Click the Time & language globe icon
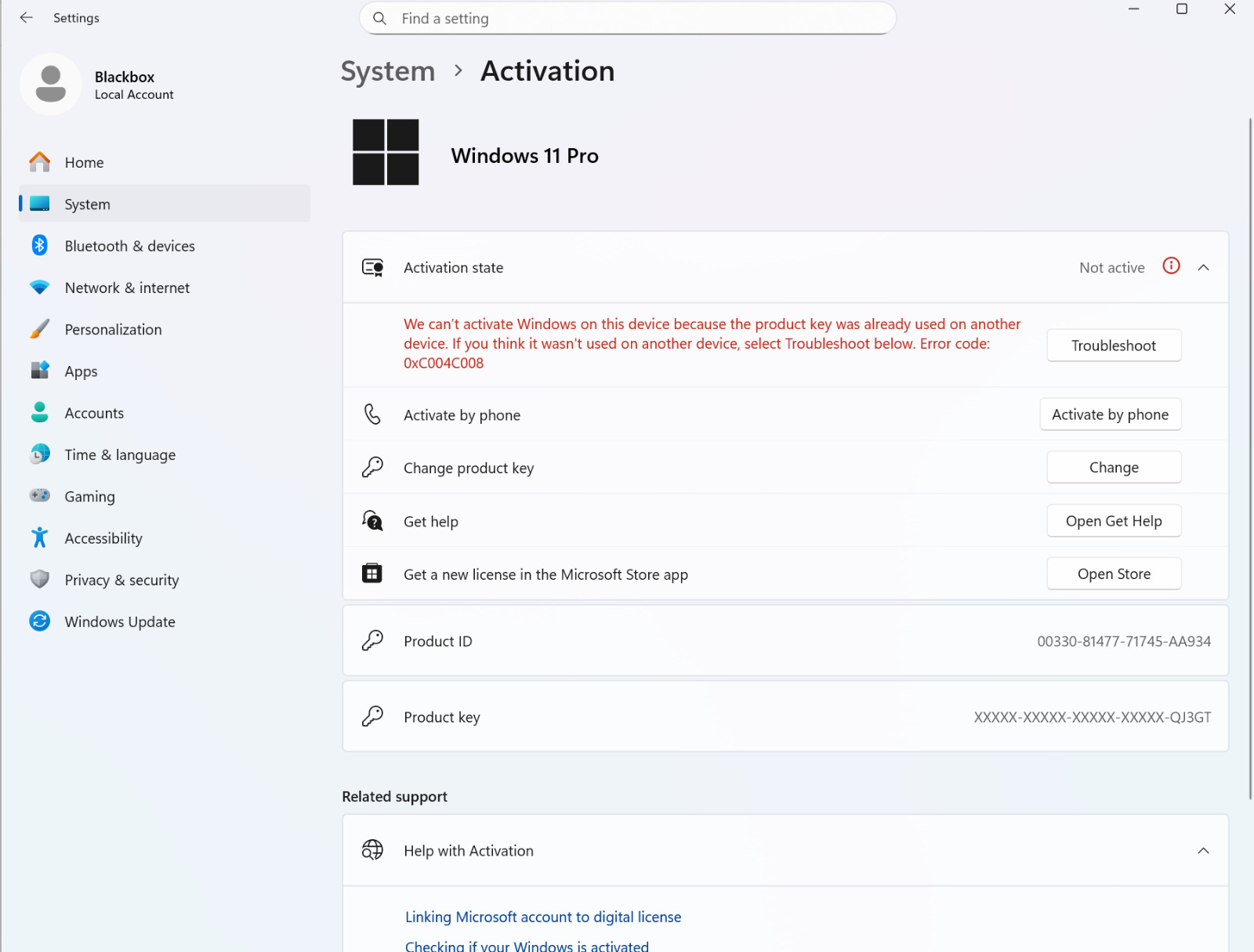The height and width of the screenshot is (952, 1254). pos(40,454)
